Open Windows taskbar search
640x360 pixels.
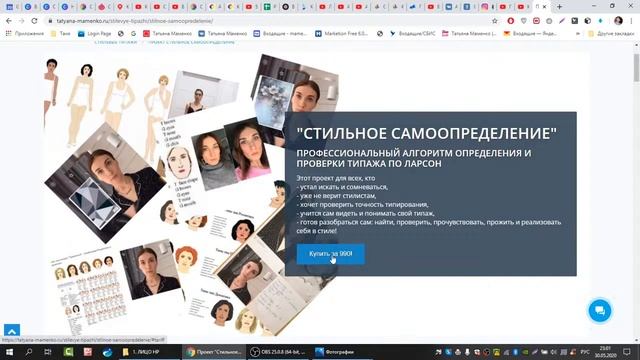[x=29, y=352]
